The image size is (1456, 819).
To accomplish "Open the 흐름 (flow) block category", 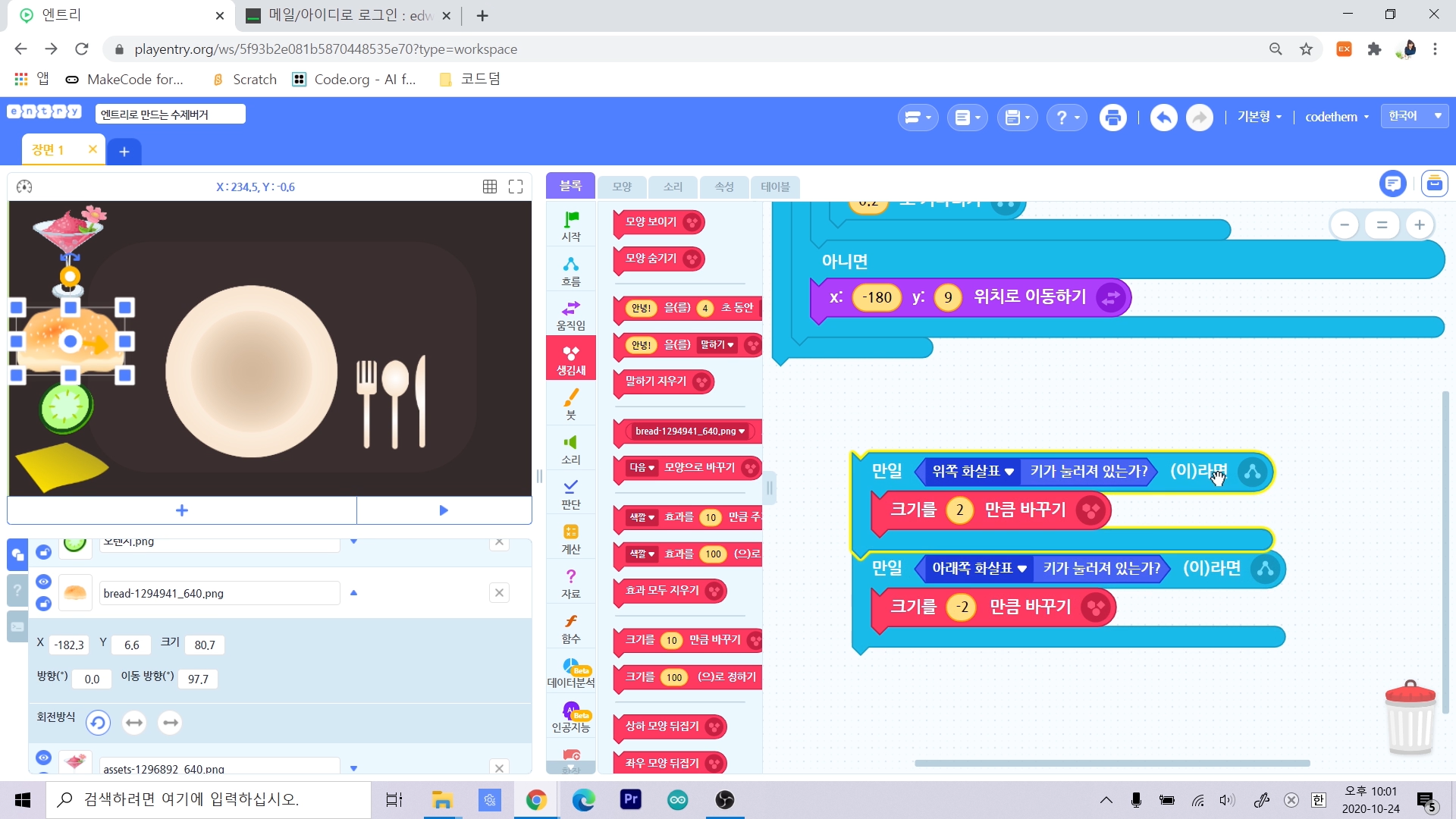I will click(x=570, y=271).
